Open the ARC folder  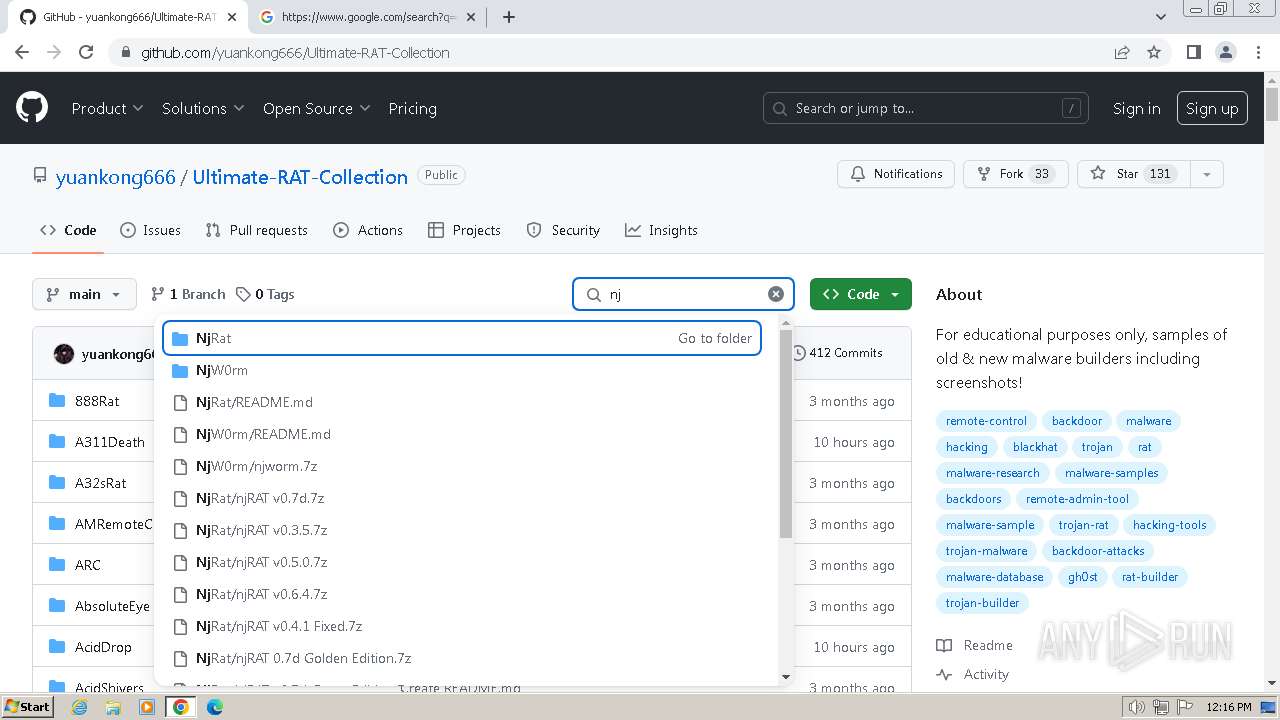[x=88, y=565]
